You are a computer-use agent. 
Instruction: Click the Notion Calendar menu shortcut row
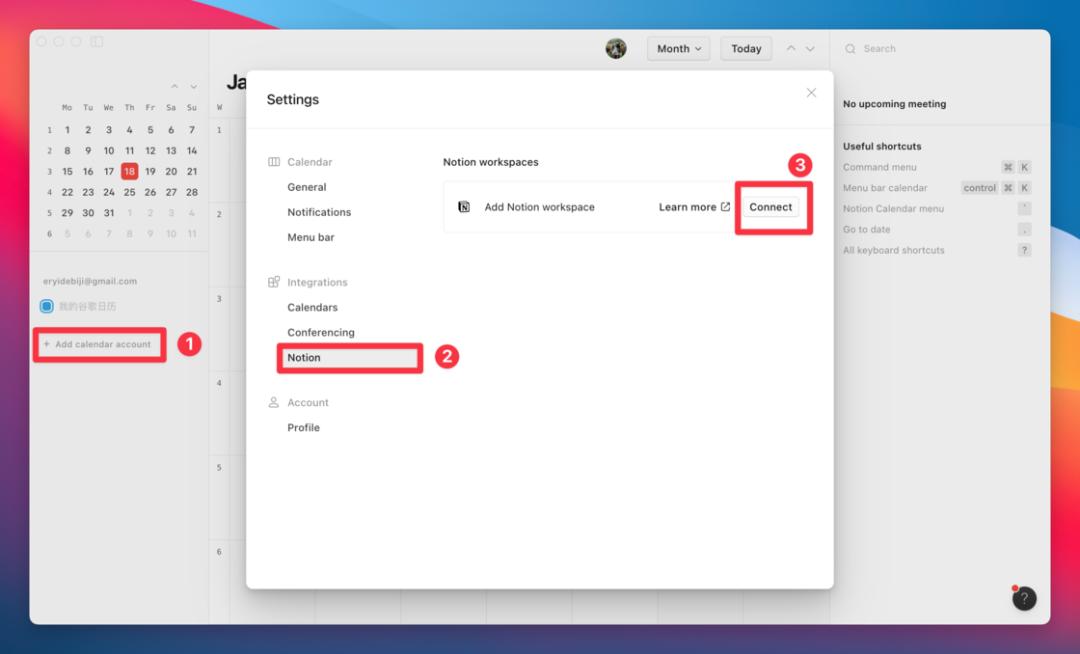pyautogui.click(x=937, y=209)
